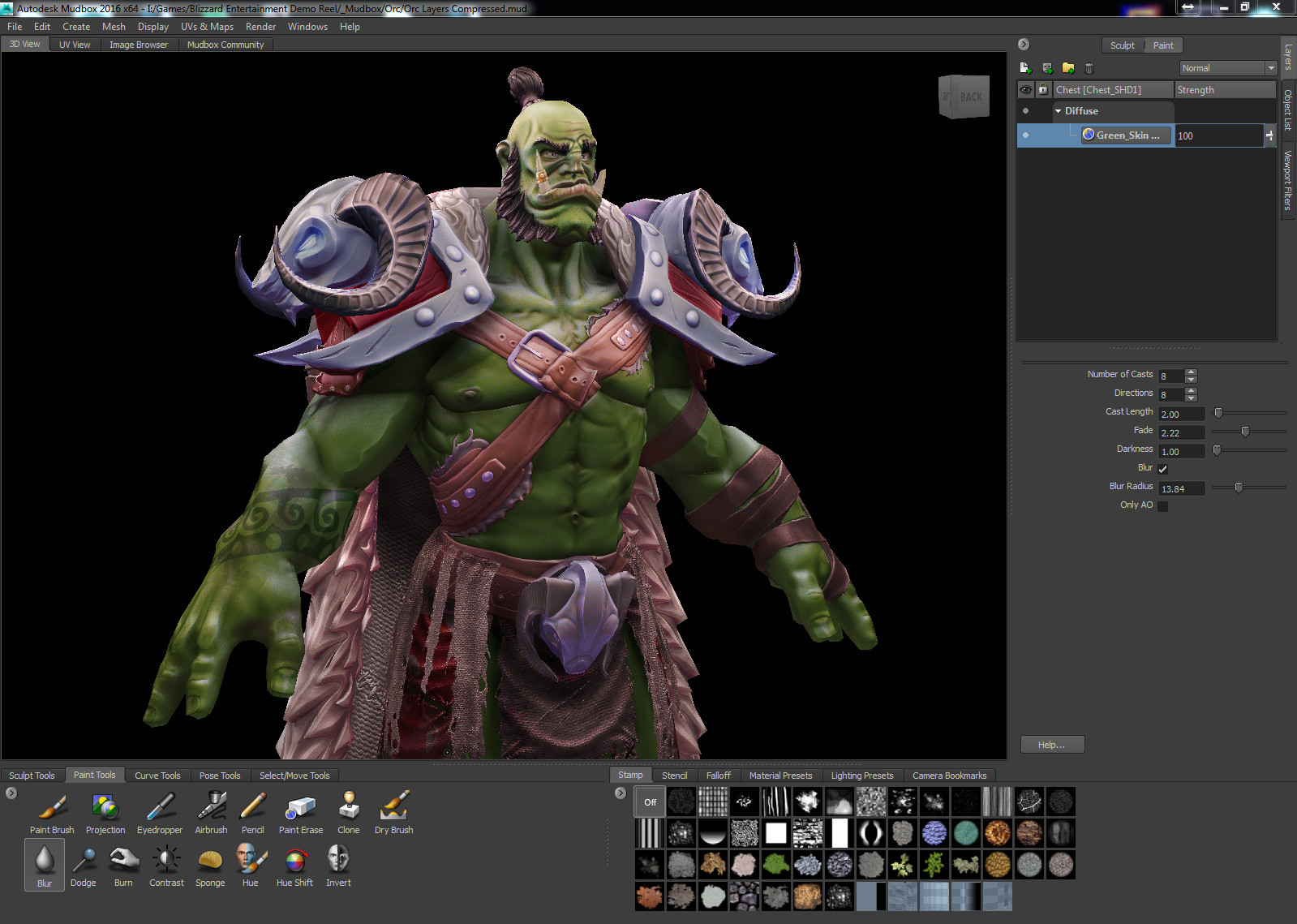1297x924 pixels.
Task: Open the Stencil tab
Action: 675,776
